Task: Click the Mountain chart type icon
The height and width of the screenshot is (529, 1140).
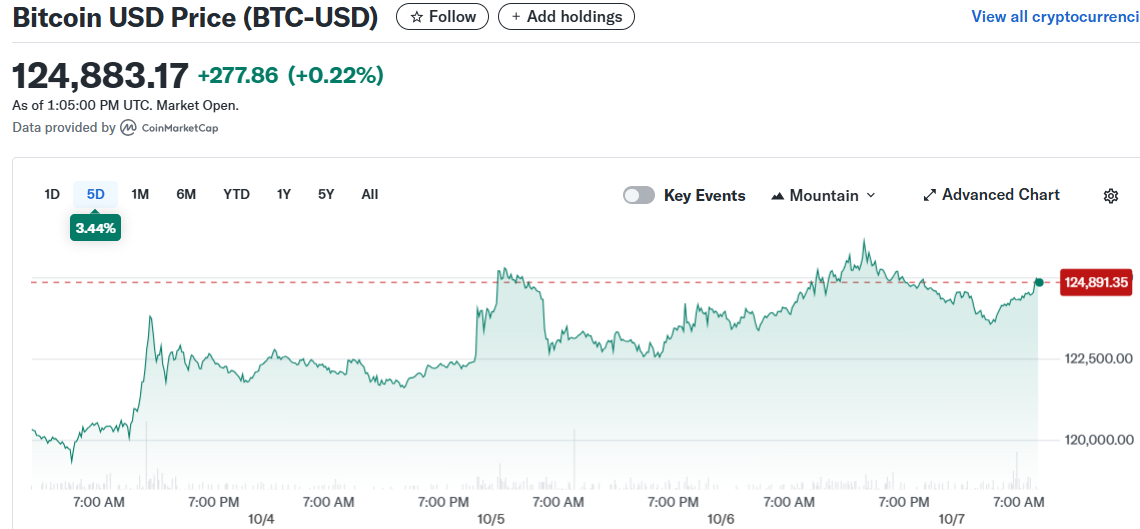Action: 778,196
